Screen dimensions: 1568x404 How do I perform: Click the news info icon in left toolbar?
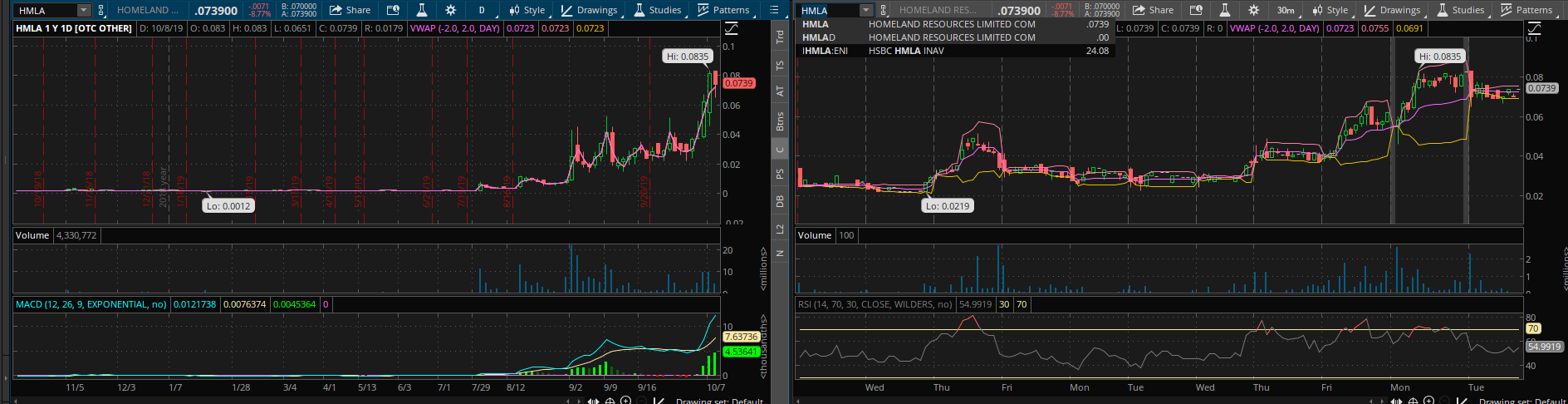393,10
